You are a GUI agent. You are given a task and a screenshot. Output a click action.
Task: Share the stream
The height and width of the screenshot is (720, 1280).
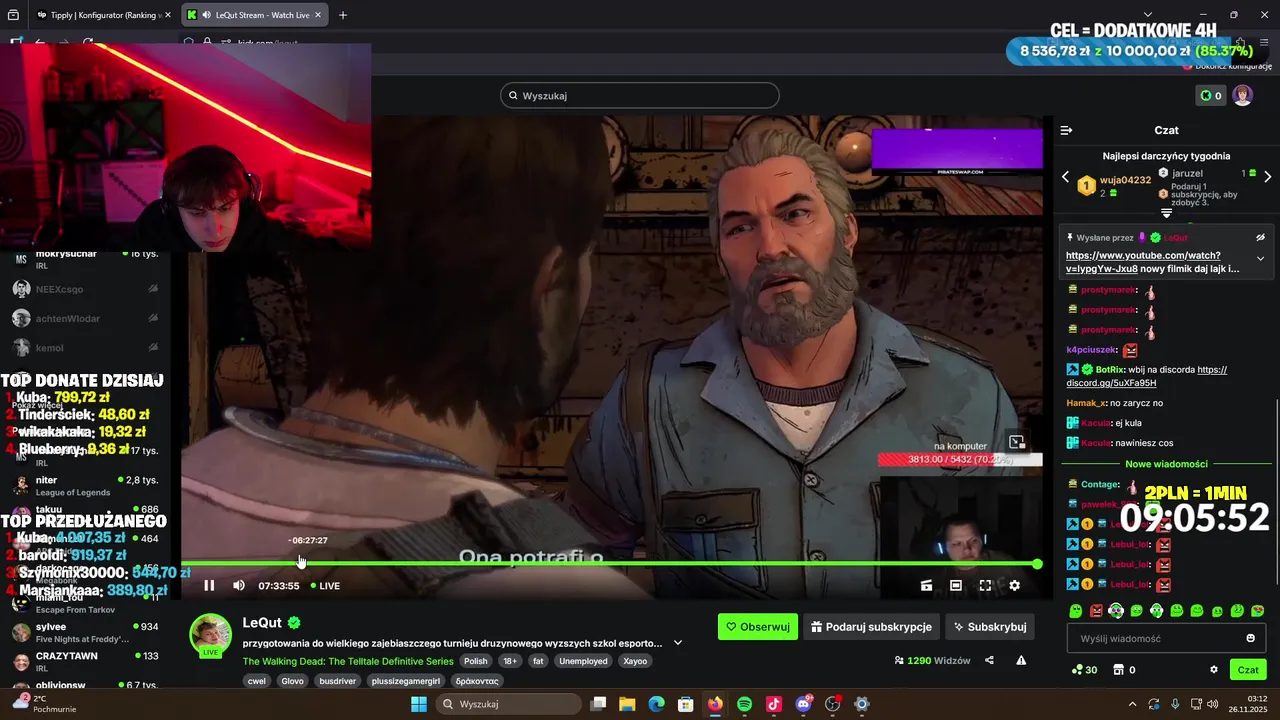pyautogui.click(x=989, y=660)
